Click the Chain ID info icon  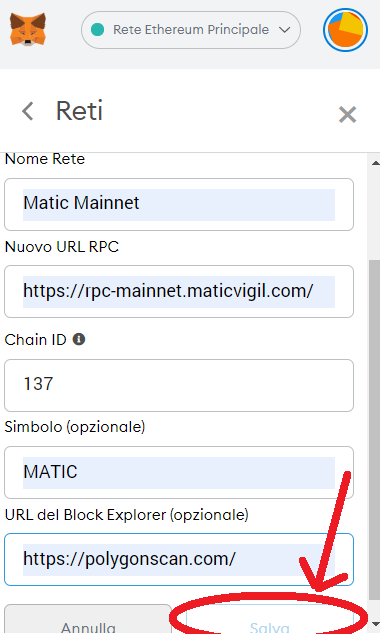tap(79, 339)
